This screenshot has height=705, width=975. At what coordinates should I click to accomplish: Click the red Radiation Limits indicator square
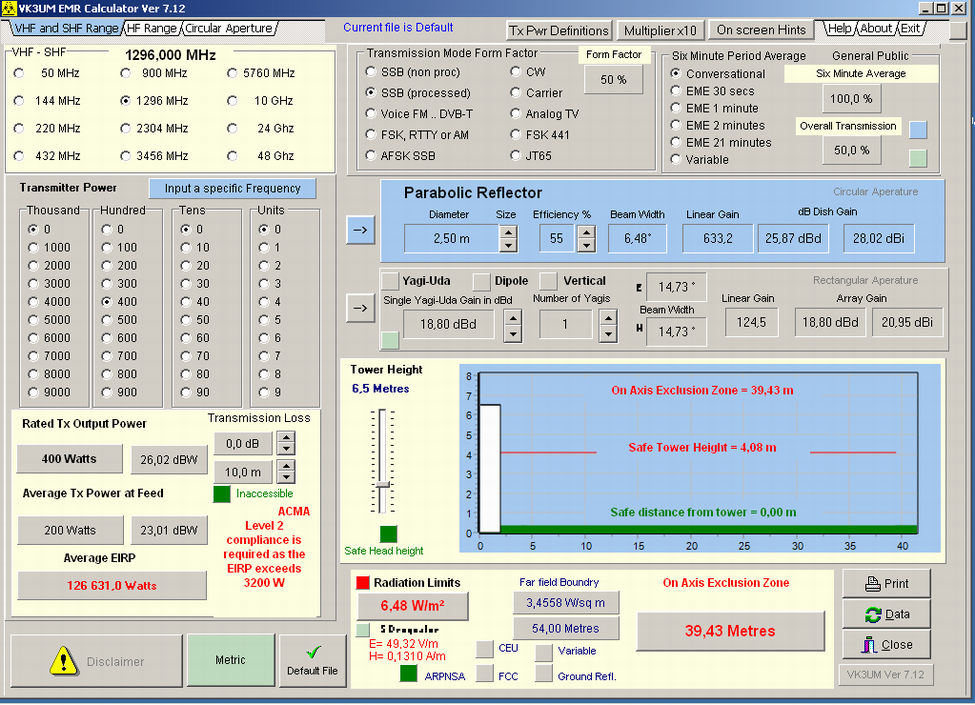coord(363,583)
